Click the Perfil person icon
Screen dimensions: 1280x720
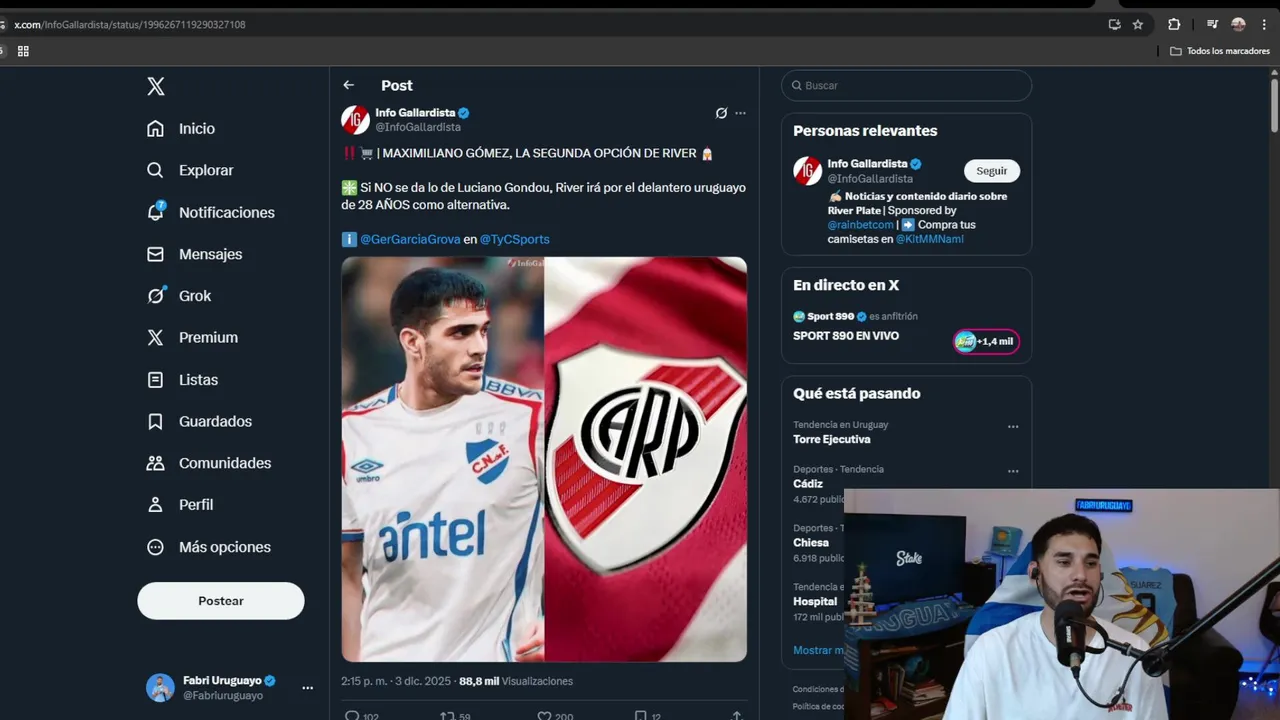155,505
